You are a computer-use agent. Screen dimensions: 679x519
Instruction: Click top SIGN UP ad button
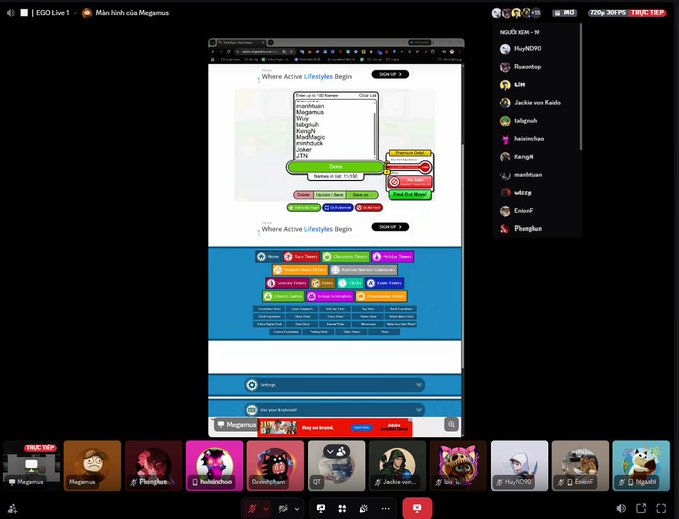390,74
